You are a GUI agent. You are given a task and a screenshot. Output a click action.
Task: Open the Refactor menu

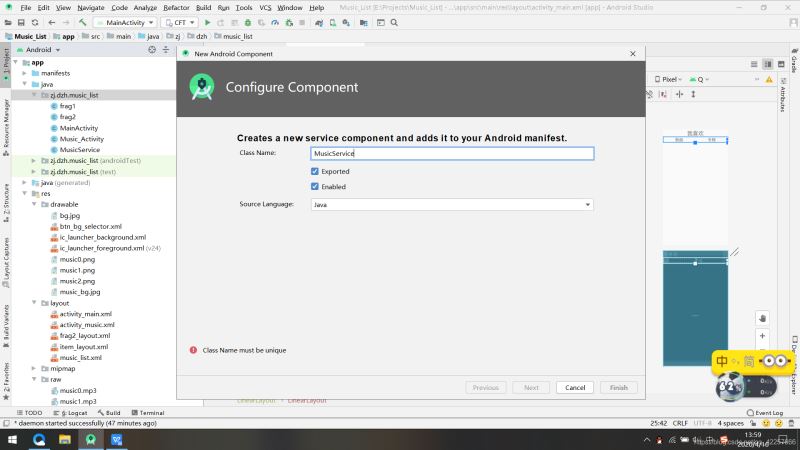point(176,7)
